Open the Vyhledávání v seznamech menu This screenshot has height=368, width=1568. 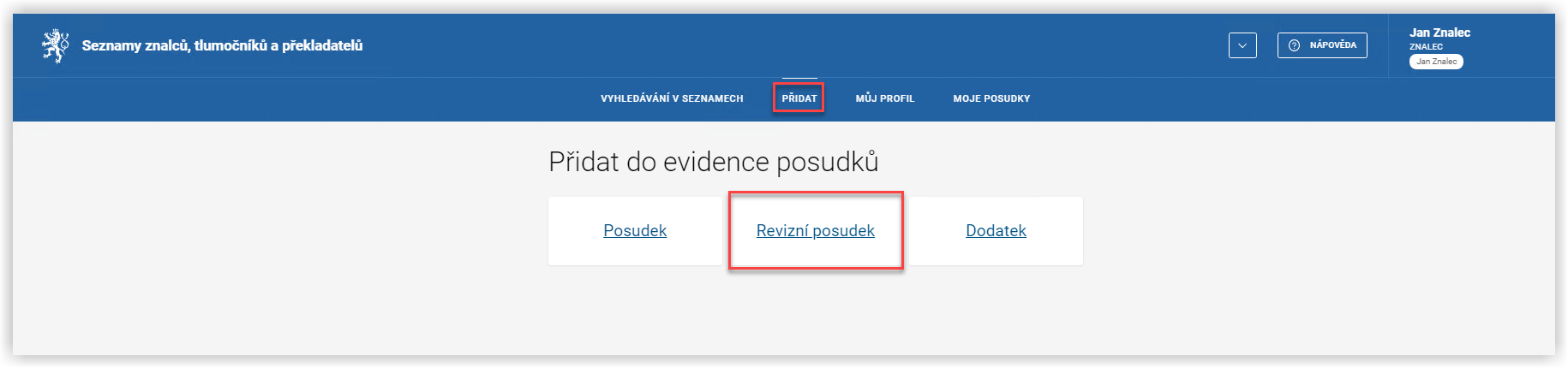(671, 98)
